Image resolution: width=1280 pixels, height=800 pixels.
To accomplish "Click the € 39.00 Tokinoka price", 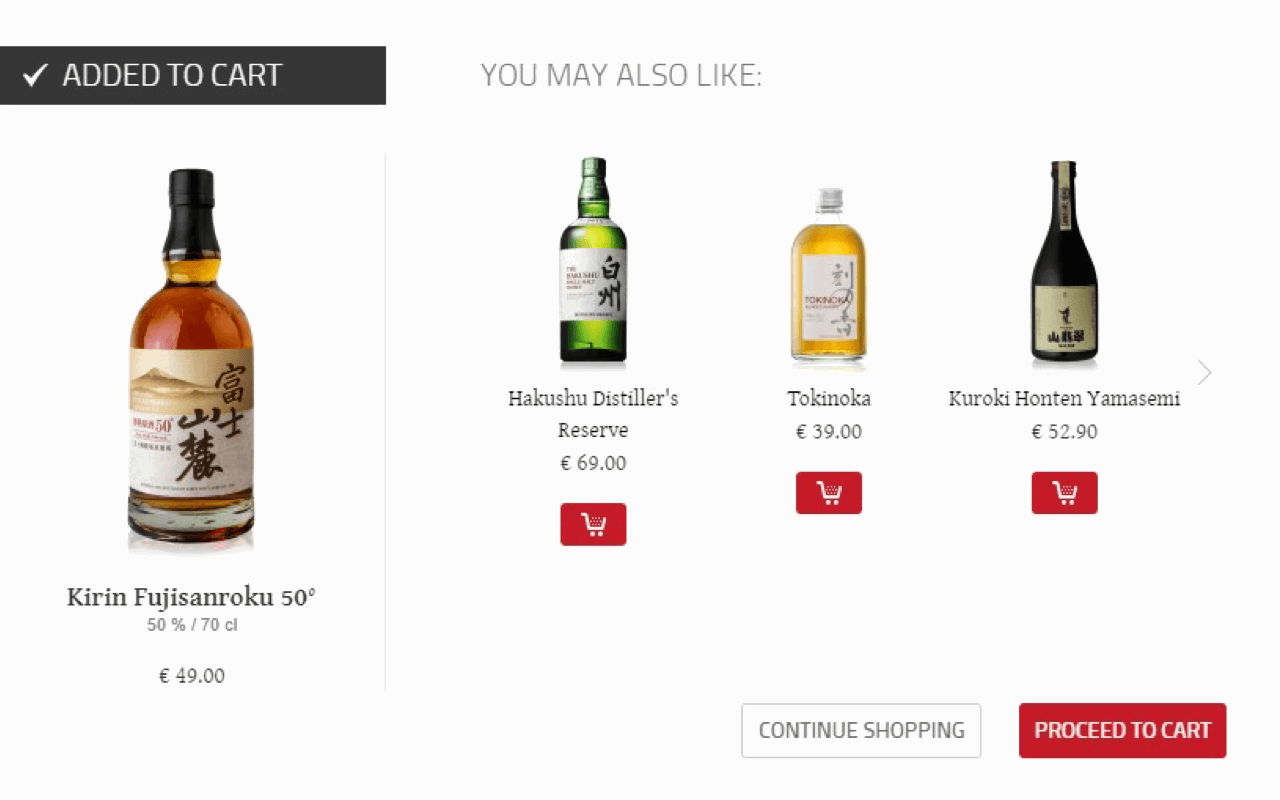I will [828, 432].
